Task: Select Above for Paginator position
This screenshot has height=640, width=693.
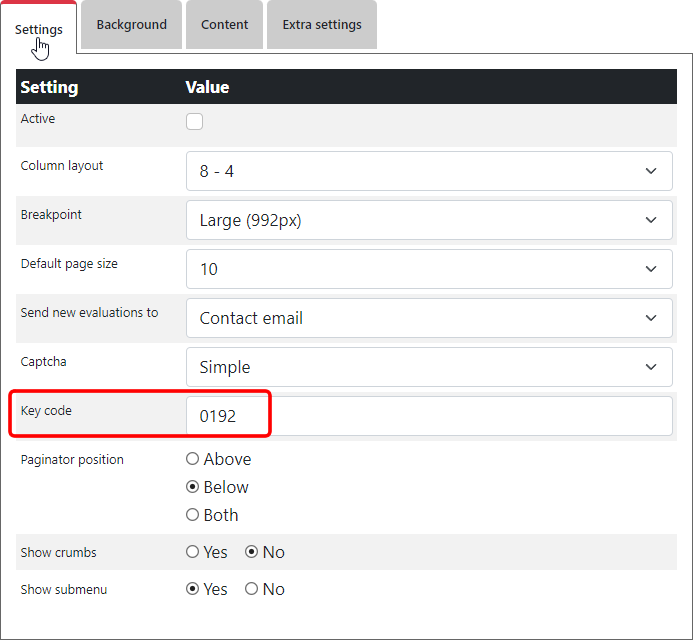Action: click(x=193, y=460)
